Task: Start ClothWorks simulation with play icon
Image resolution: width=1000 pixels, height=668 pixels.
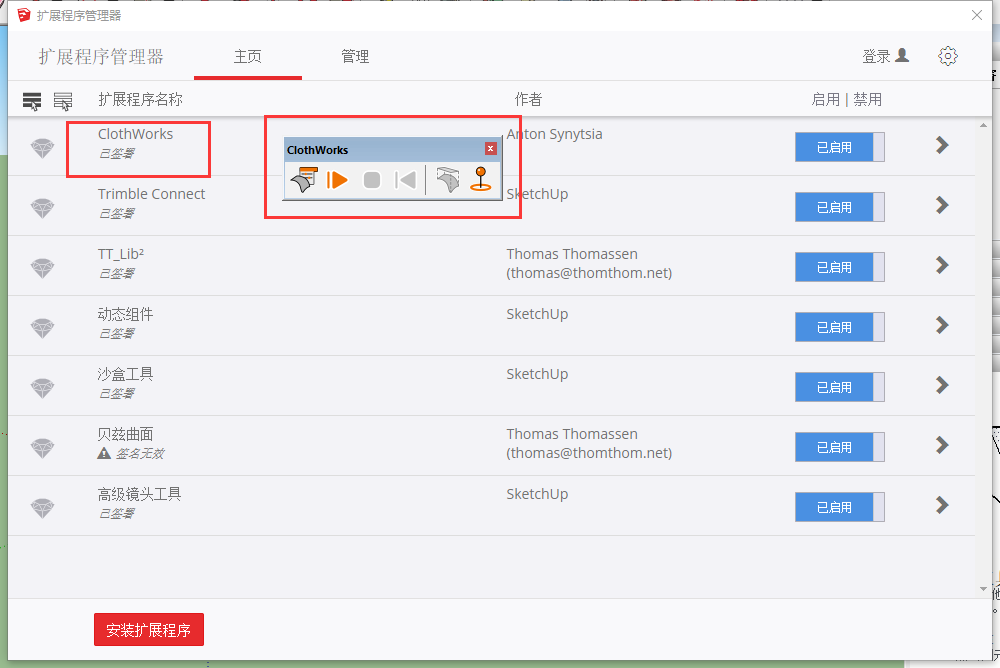Action: point(337,180)
